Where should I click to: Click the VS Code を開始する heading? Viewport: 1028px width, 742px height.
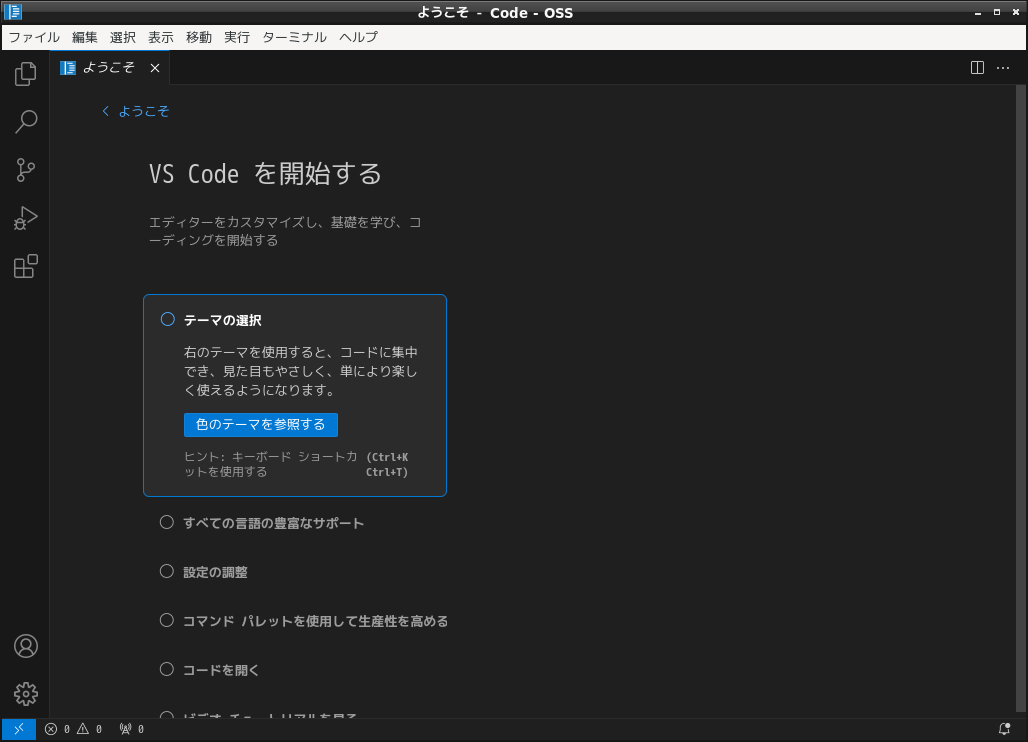click(x=265, y=174)
